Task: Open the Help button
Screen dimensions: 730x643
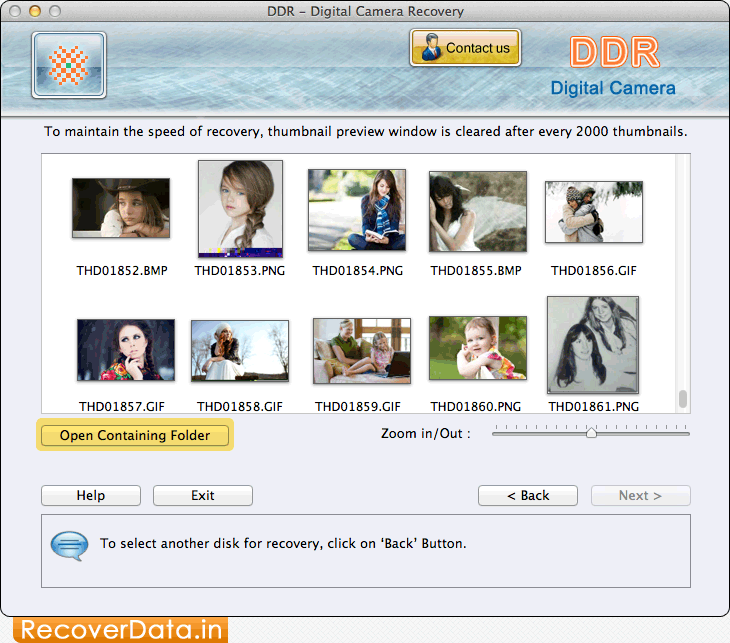Action: [x=91, y=495]
